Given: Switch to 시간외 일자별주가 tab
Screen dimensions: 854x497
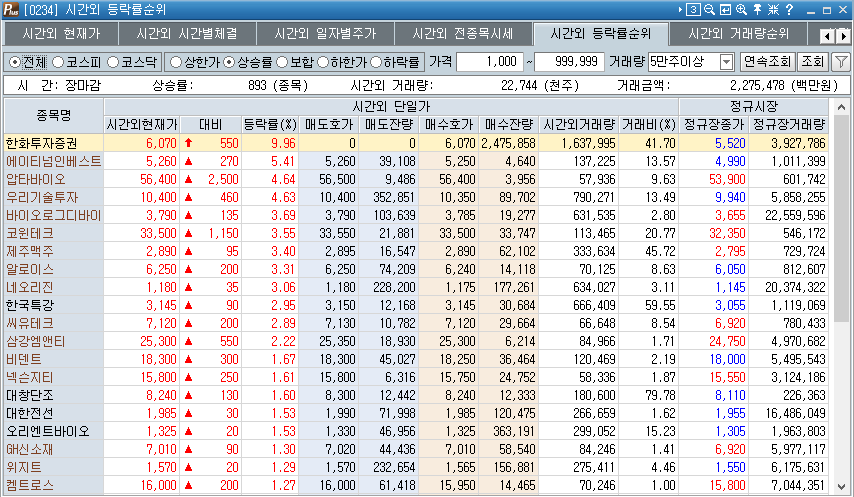Looking at the screenshot, I should (x=325, y=34).
